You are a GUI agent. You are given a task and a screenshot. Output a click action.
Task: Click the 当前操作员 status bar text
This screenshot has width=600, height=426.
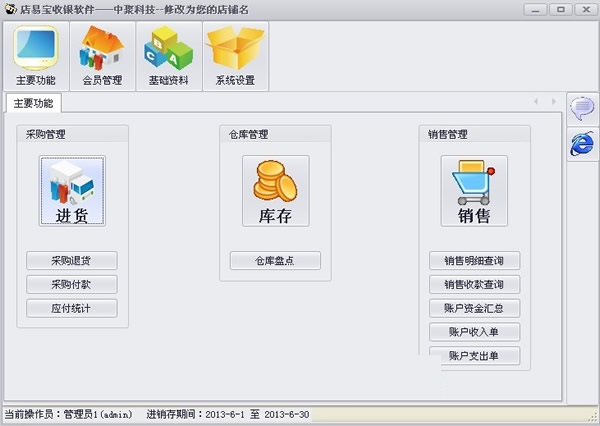(68, 414)
